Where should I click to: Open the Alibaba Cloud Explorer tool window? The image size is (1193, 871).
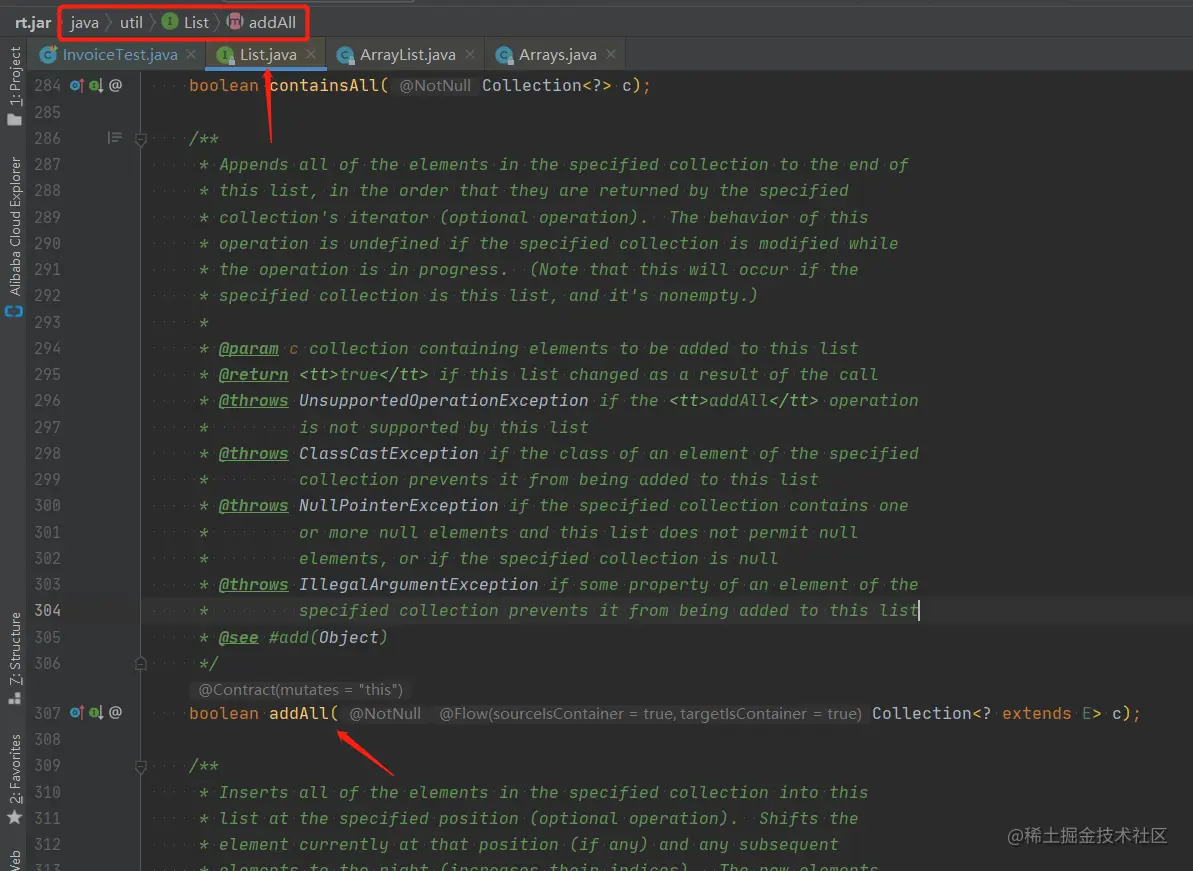(14, 237)
